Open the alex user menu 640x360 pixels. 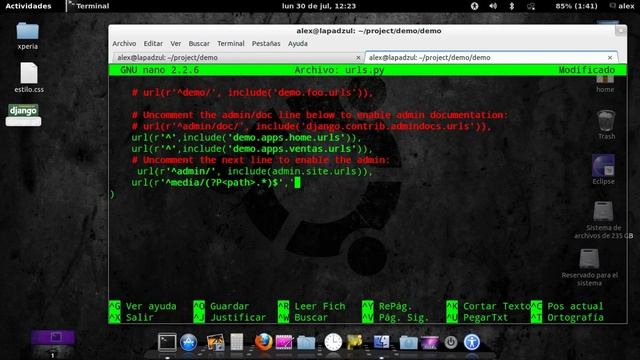coord(622,6)
